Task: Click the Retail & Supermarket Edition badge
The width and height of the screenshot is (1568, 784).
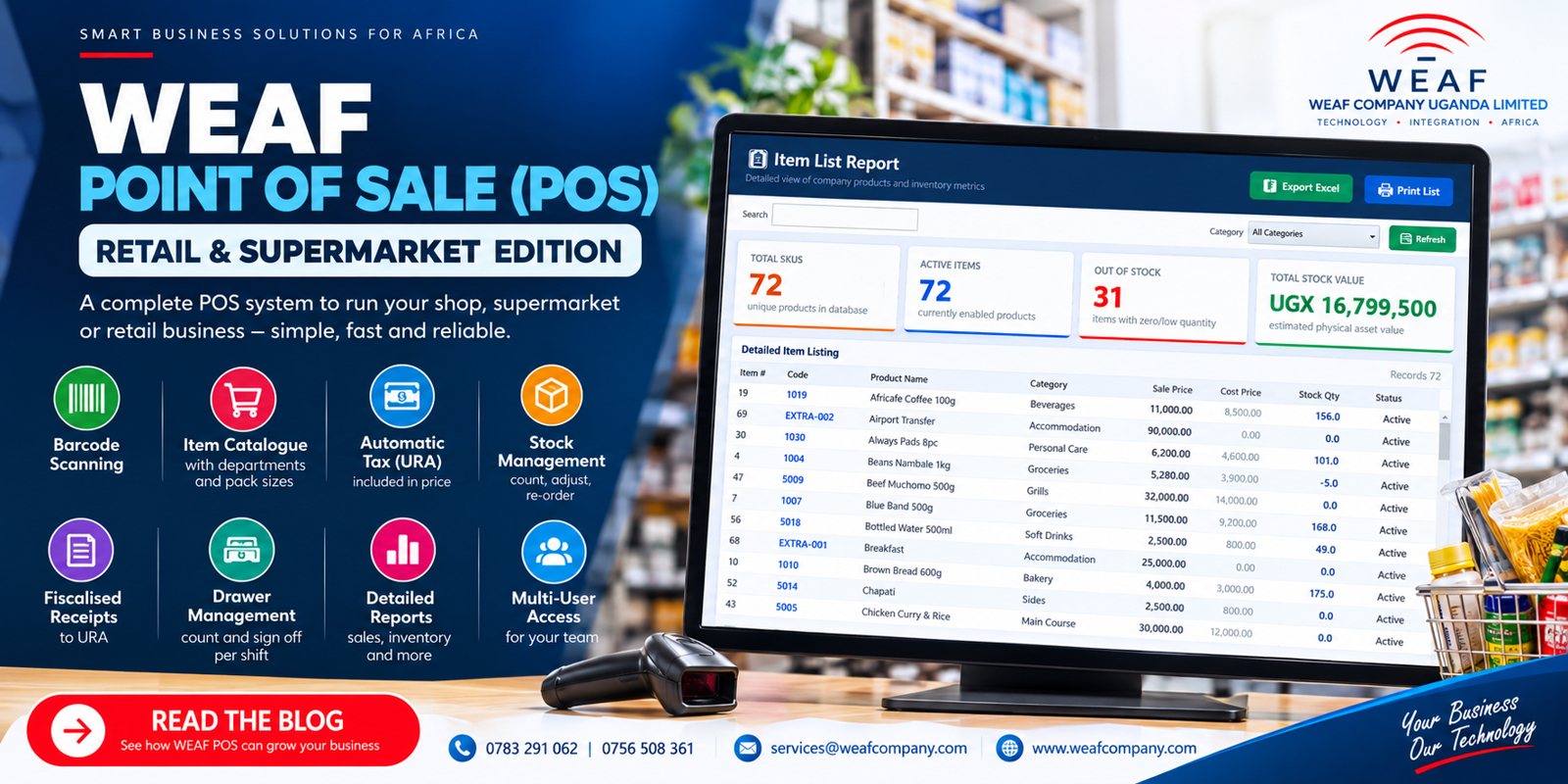Action: (x=360, y=251)
